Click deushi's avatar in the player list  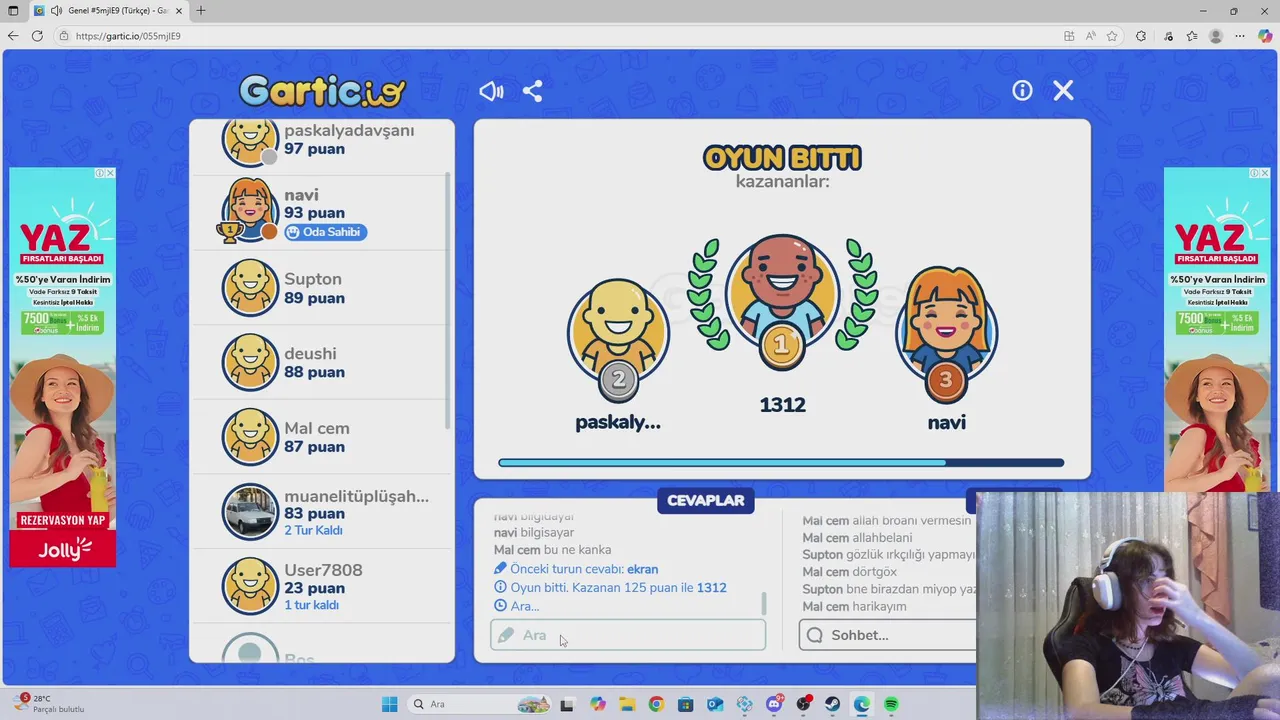(250, 362)
